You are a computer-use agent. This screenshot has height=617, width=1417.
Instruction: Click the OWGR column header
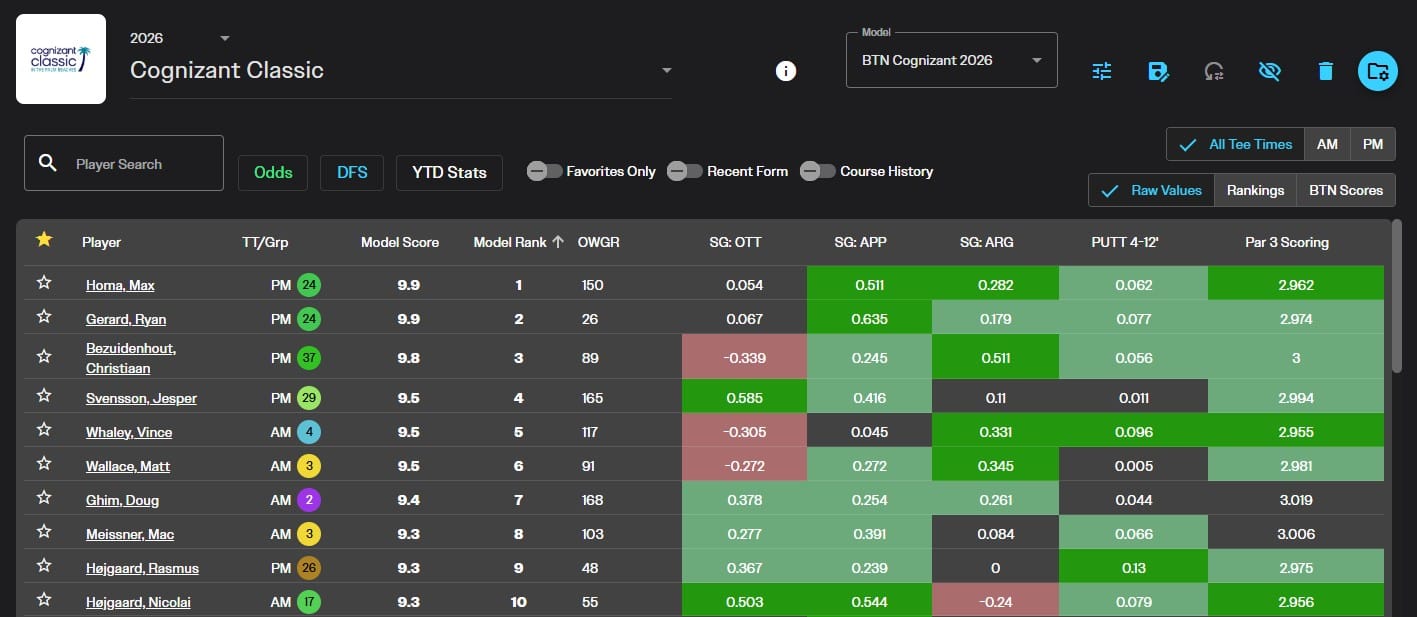tap(598, 242)
